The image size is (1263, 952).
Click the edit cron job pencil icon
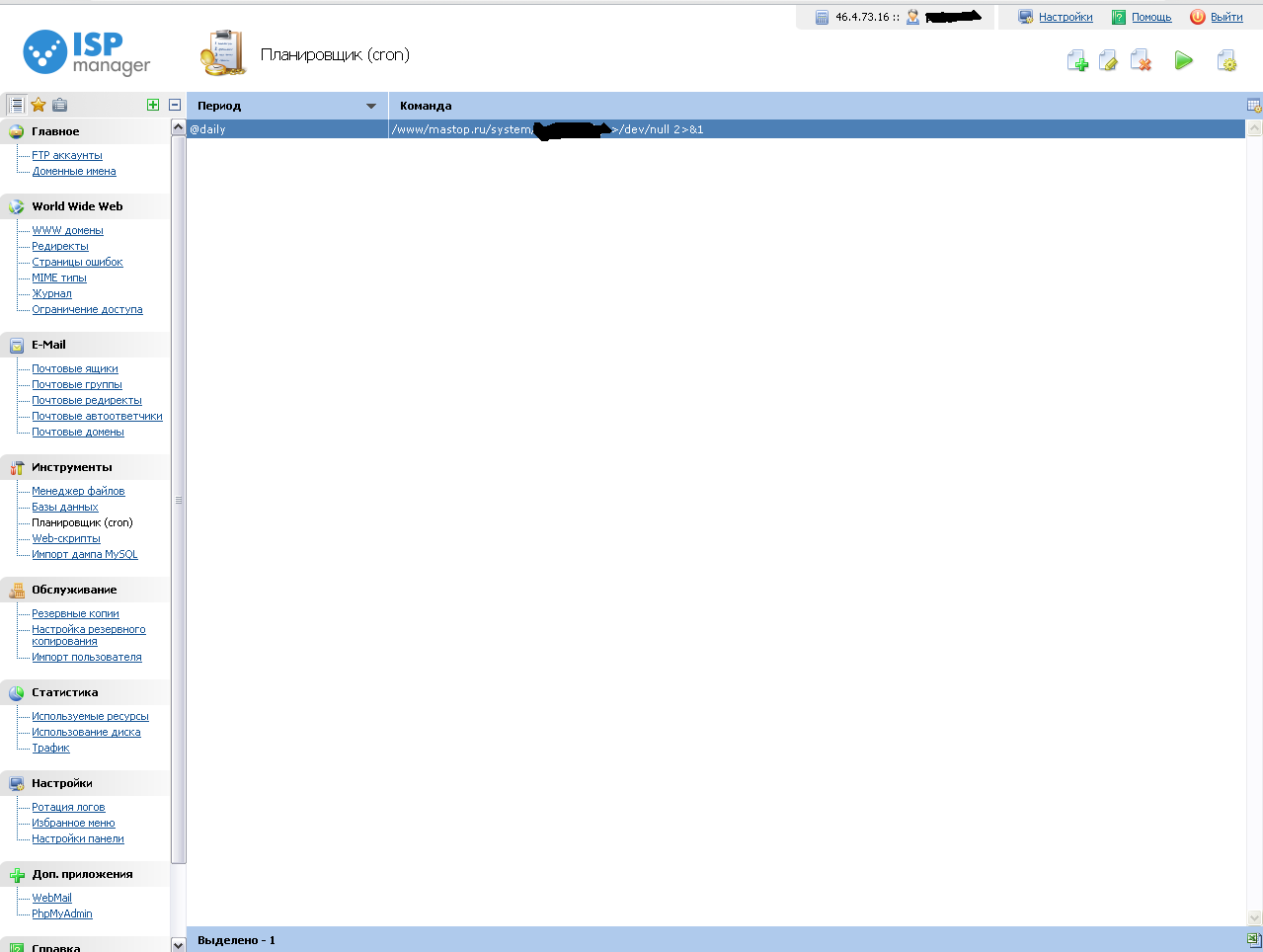[1109, 61]
